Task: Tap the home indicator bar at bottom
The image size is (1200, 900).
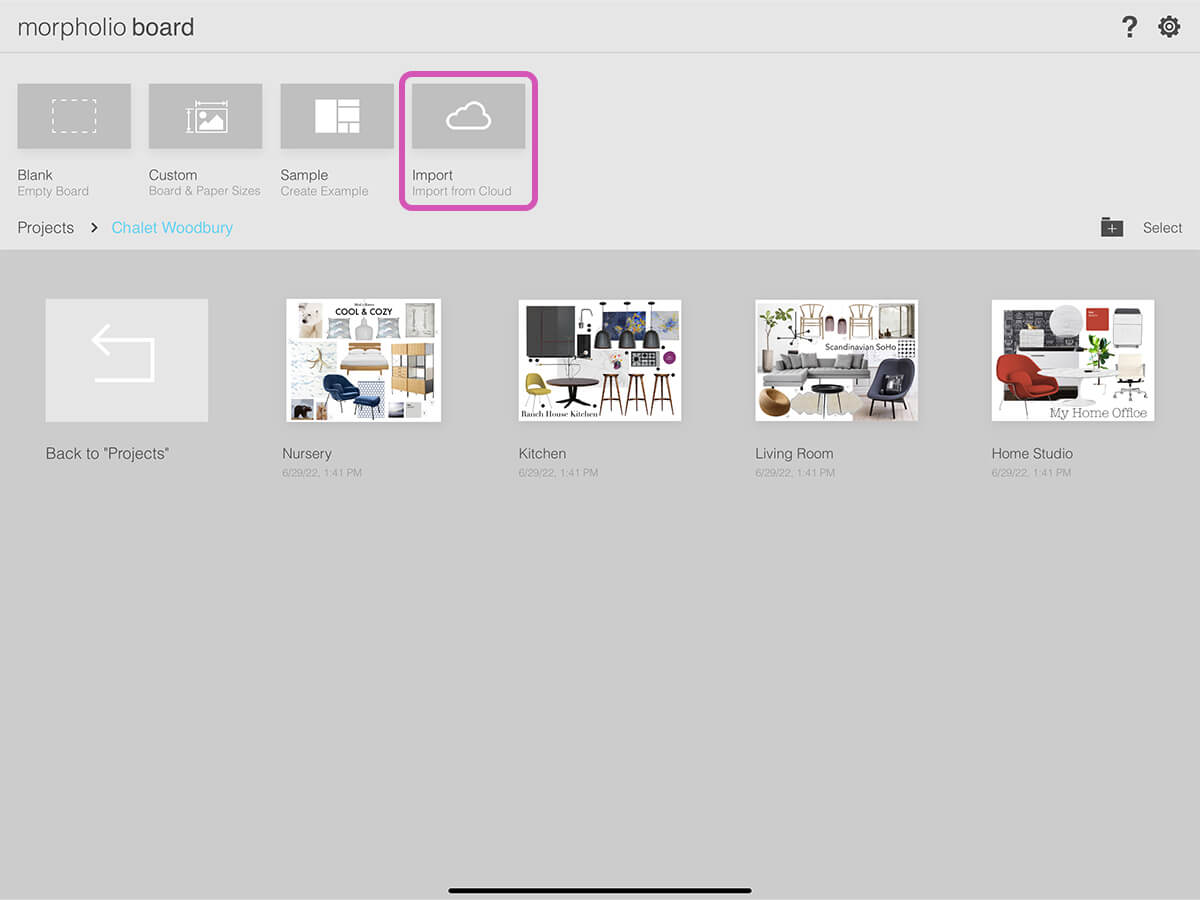Action: [x=600, y=889]
